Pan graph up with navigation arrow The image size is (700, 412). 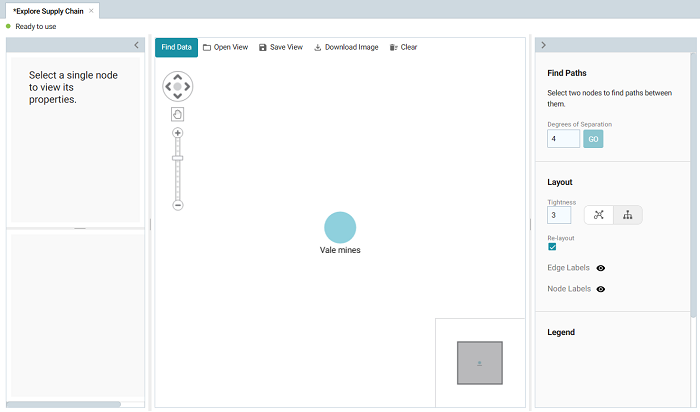pyautogui.click(x=178, y=76)
